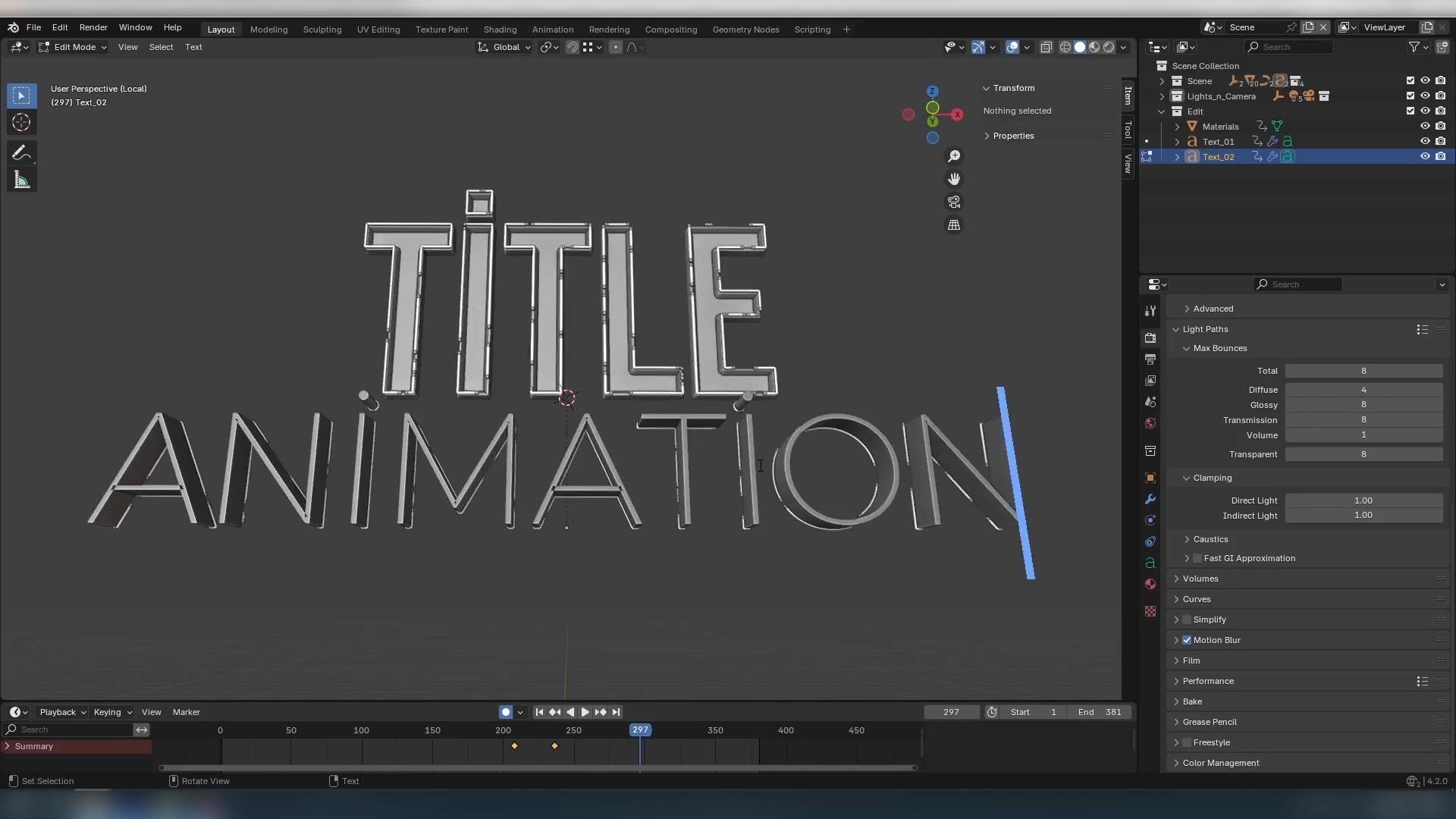Image resolution: width=1456 pixels, height=819 pixels.
Task: Click the Marker menu button in timeline
Action: click(x=186, y=712)
